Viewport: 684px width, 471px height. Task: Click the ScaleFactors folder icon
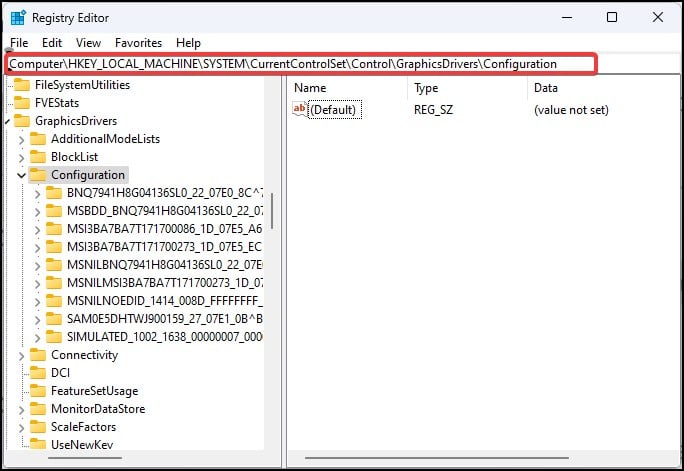[x=38, y=427]
